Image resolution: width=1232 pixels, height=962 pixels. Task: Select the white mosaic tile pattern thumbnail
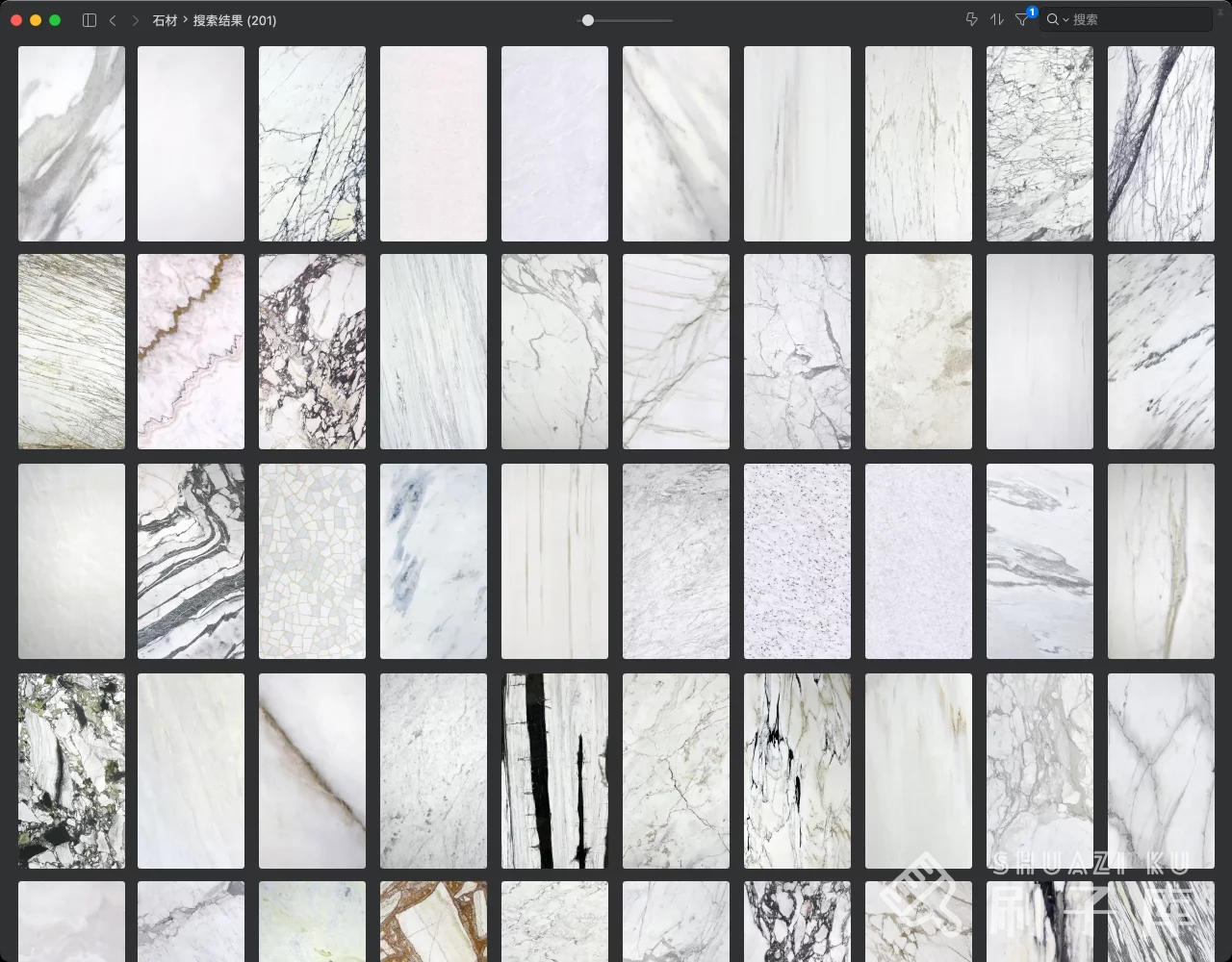(x=312, y=561)
